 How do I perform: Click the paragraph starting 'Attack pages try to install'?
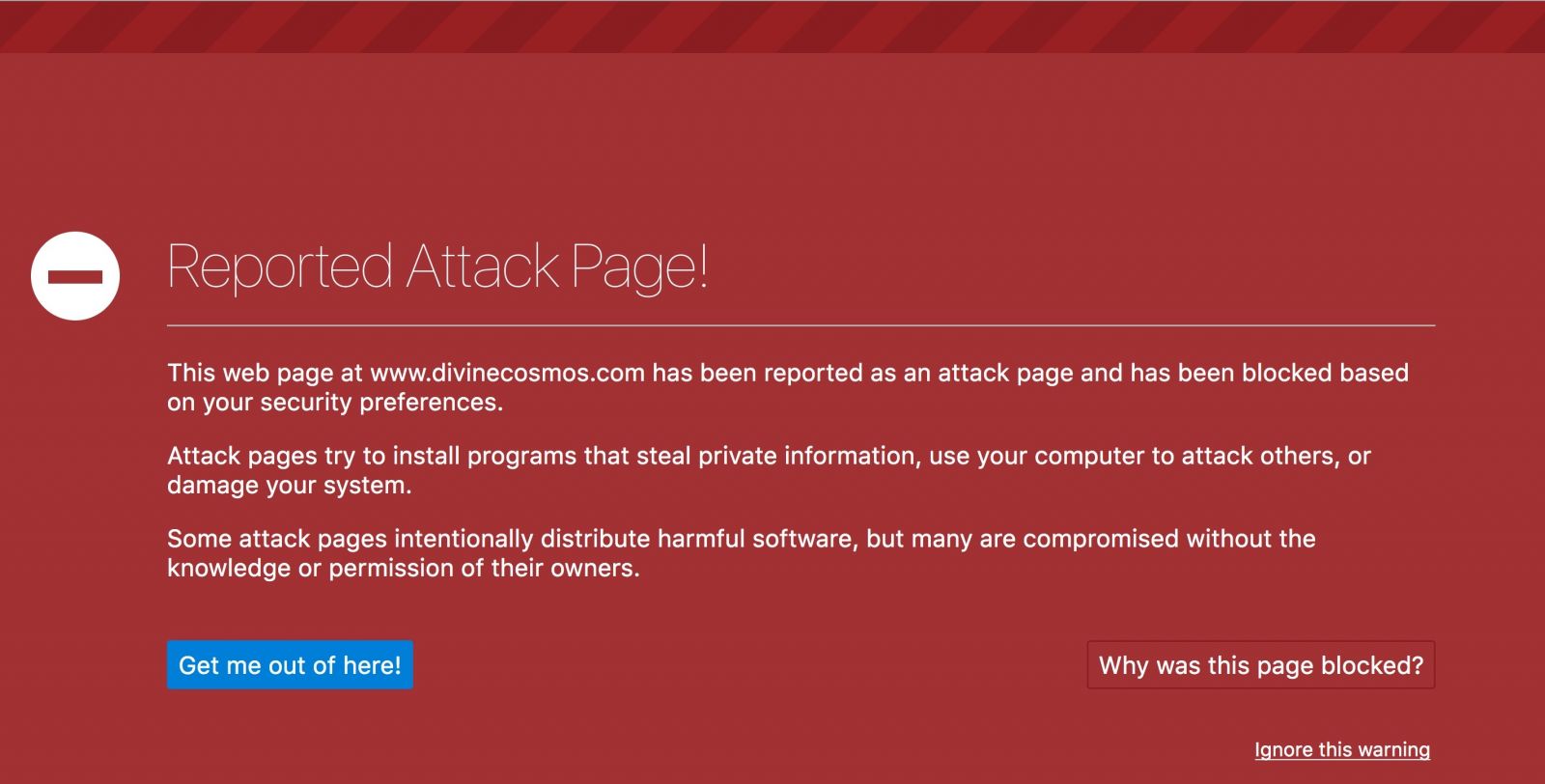coord(769,470)
